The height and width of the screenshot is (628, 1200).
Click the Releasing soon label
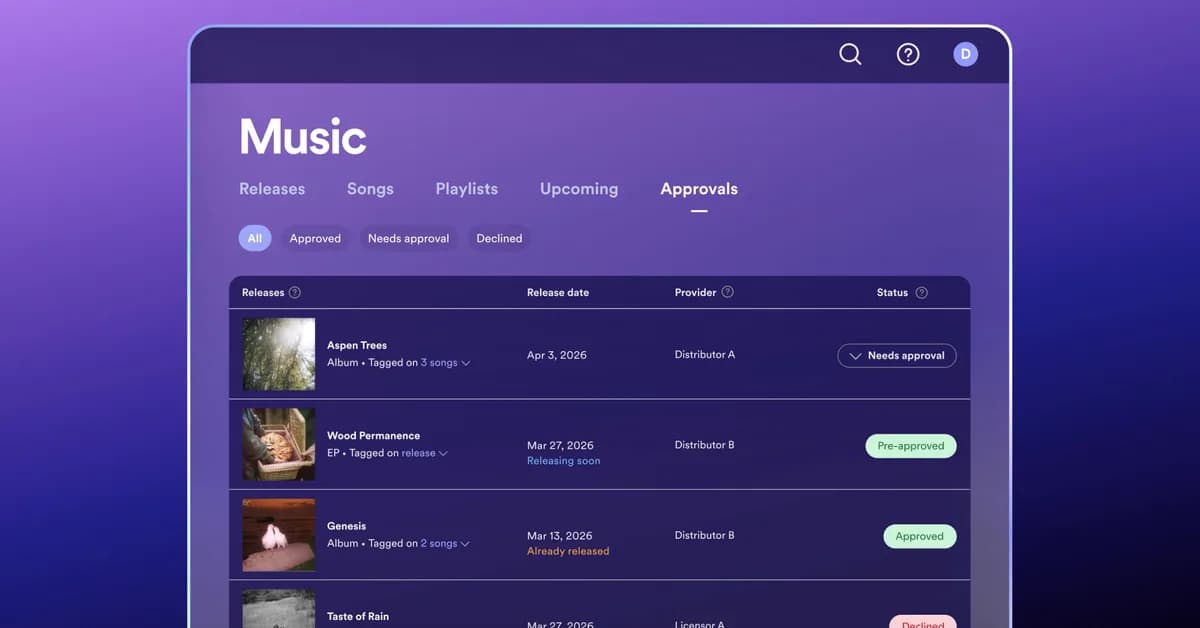pyautogui.click(x=564, y=461)
